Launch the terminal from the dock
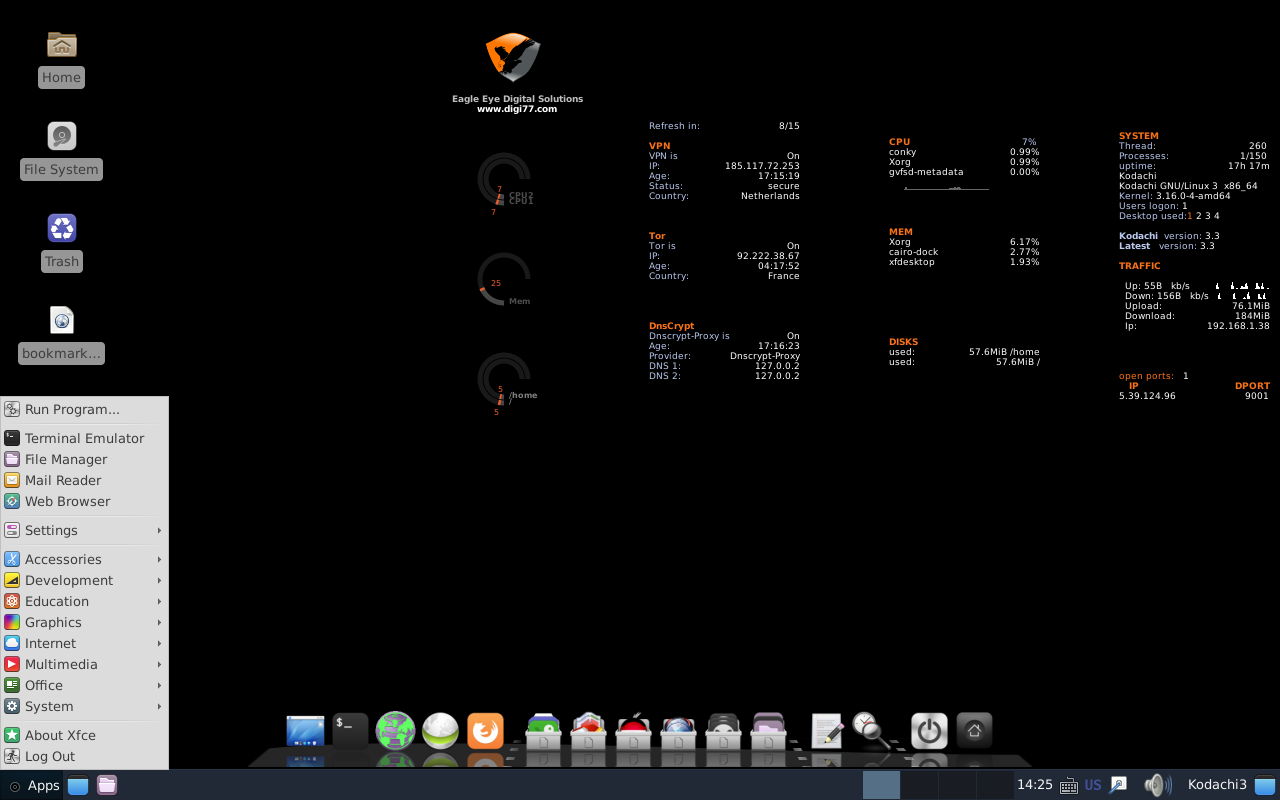 tap(350, 731)
